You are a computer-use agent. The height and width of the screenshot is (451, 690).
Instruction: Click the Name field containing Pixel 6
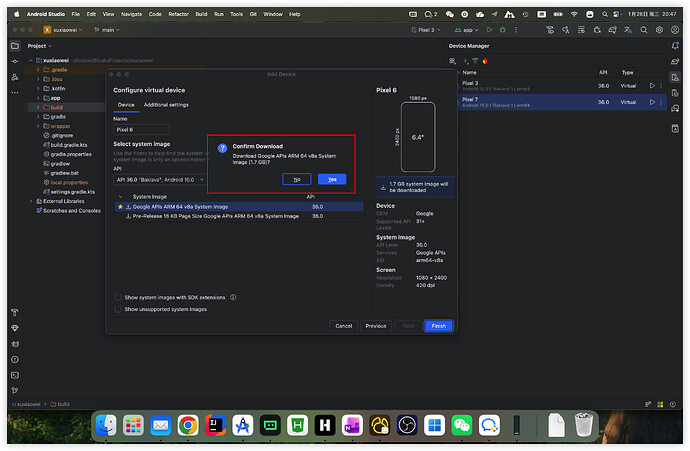click(x=141, y=129)
